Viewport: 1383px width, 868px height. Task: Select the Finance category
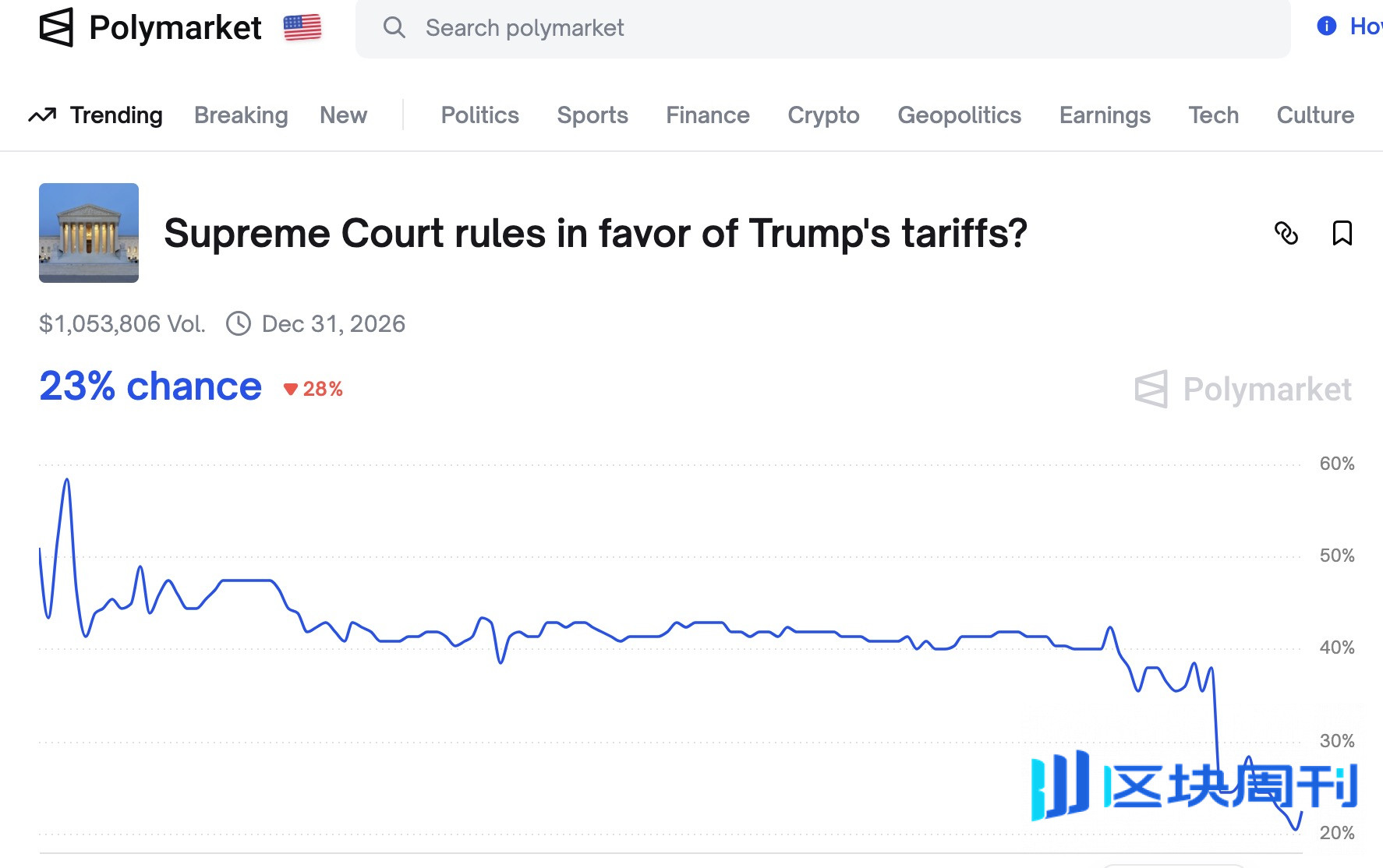click(707, 115)
